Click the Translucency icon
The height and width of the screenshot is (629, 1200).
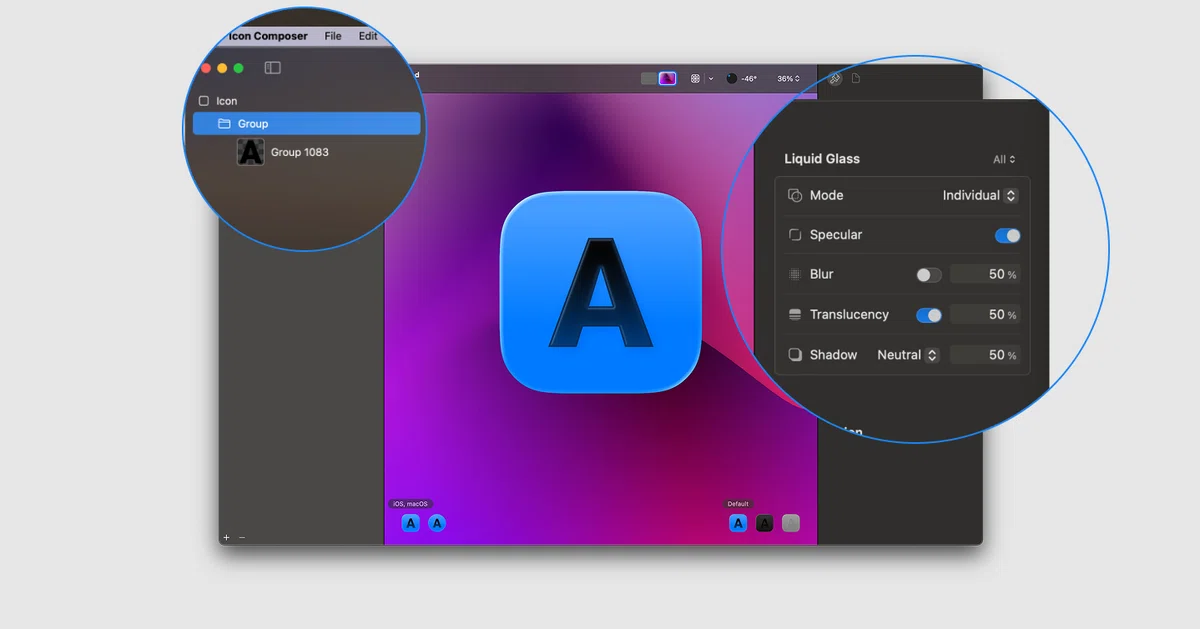point(795,314)
